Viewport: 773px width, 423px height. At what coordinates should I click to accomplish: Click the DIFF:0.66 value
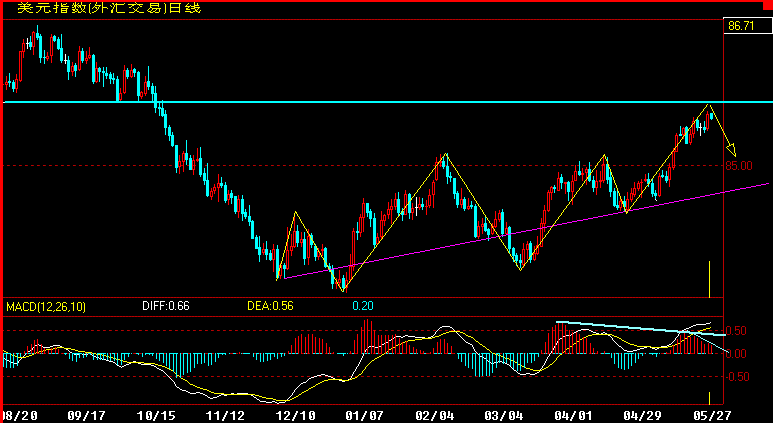166,306
